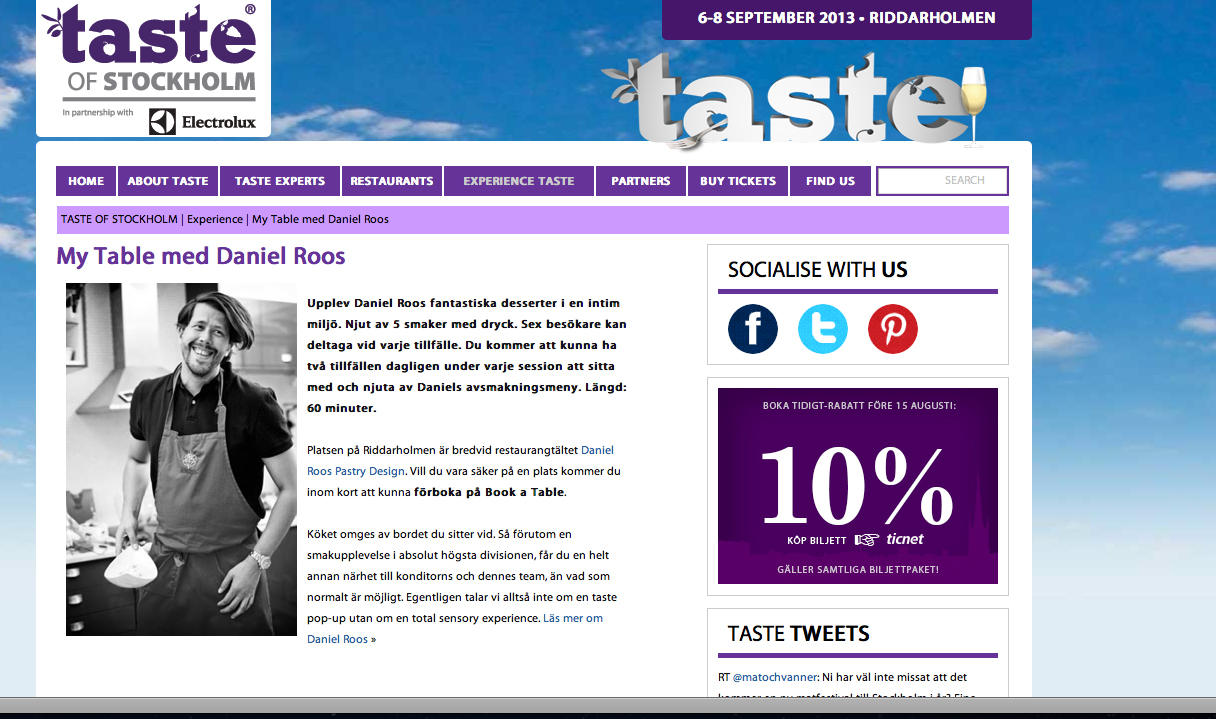Viewport: 1216px width, 719px height.
Task: Click the SOCIALISE WITH US heading
Action: click(818, 270)
